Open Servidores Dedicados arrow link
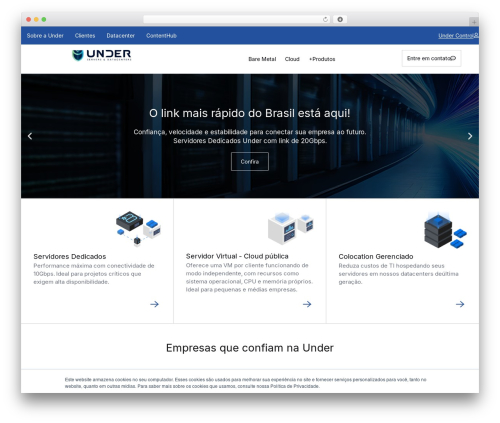This screenshot has height=423, width=500. (x=154, y=304)
